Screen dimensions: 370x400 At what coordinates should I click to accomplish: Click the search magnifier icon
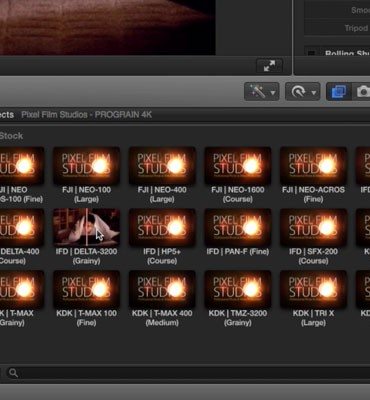(13, 373)
